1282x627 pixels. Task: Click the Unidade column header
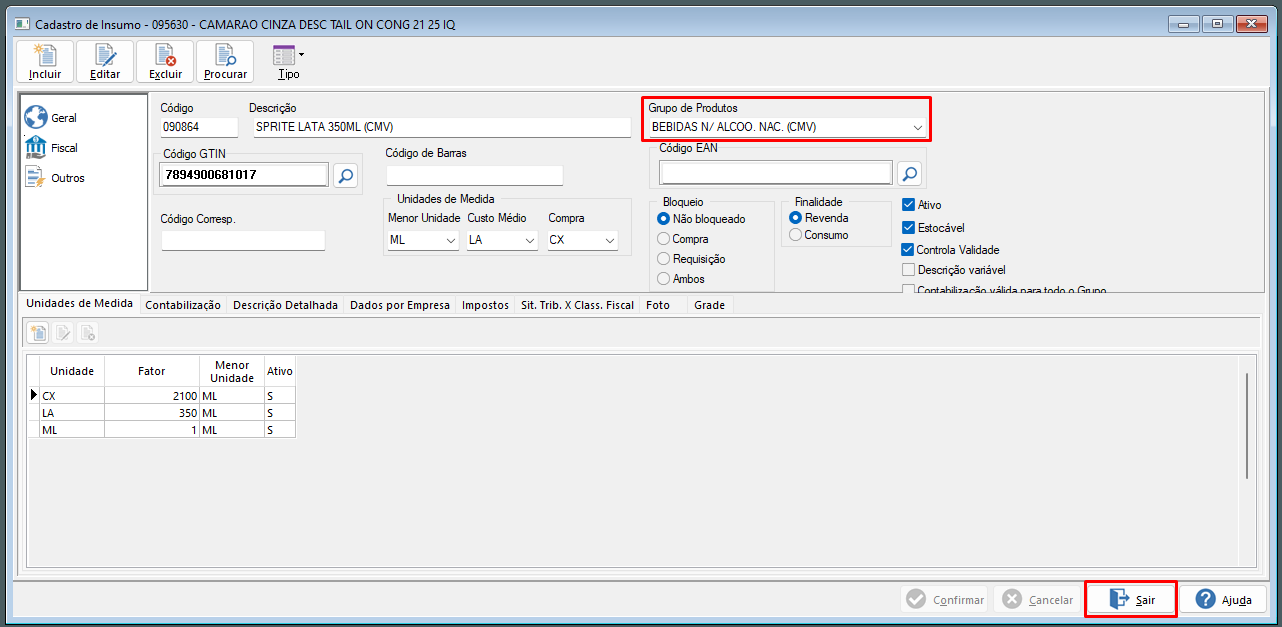pyautogui.click(x=72, y=371)
